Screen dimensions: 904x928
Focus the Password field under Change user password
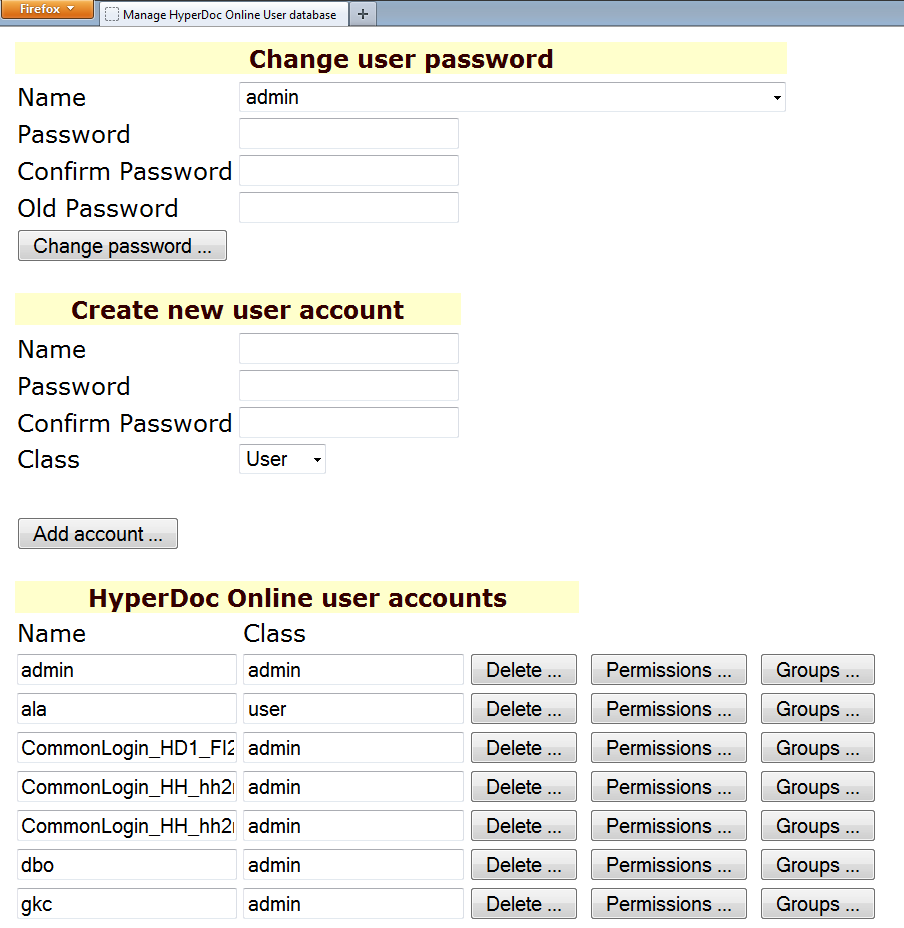pos(349,134)
